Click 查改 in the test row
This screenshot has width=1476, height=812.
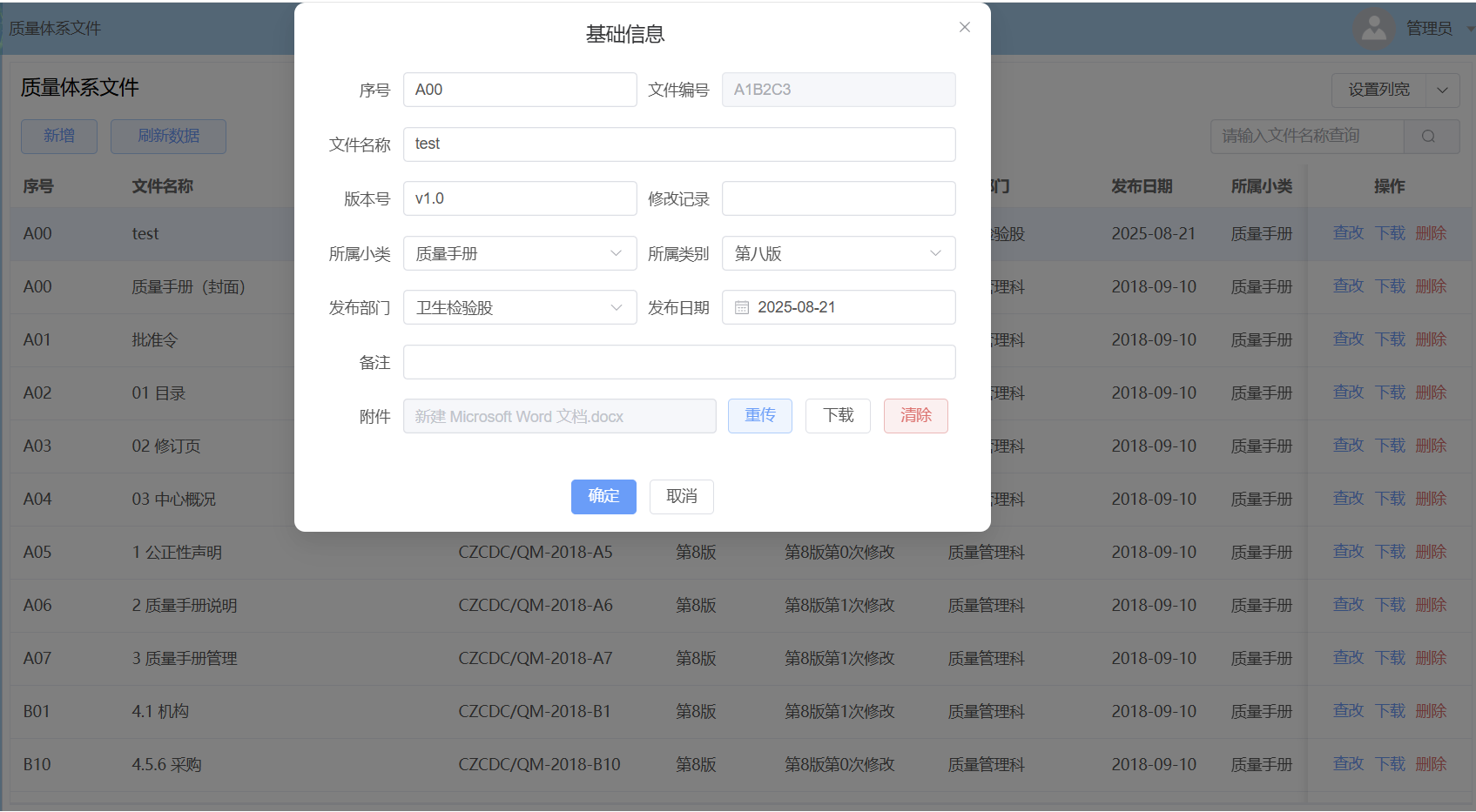tap(1348, 233)
